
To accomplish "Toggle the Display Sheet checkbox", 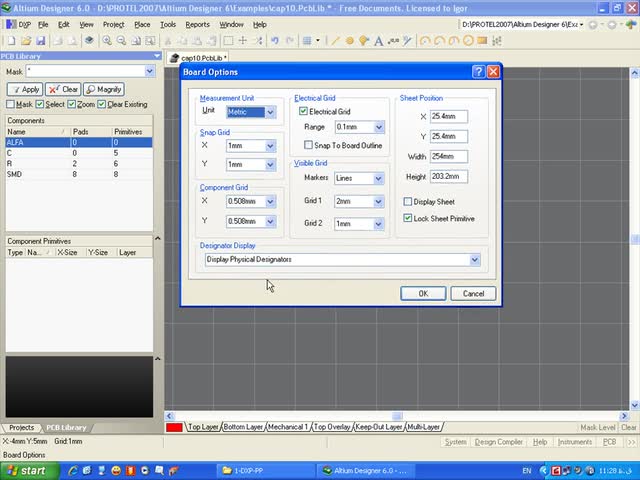I will [407, 202].
